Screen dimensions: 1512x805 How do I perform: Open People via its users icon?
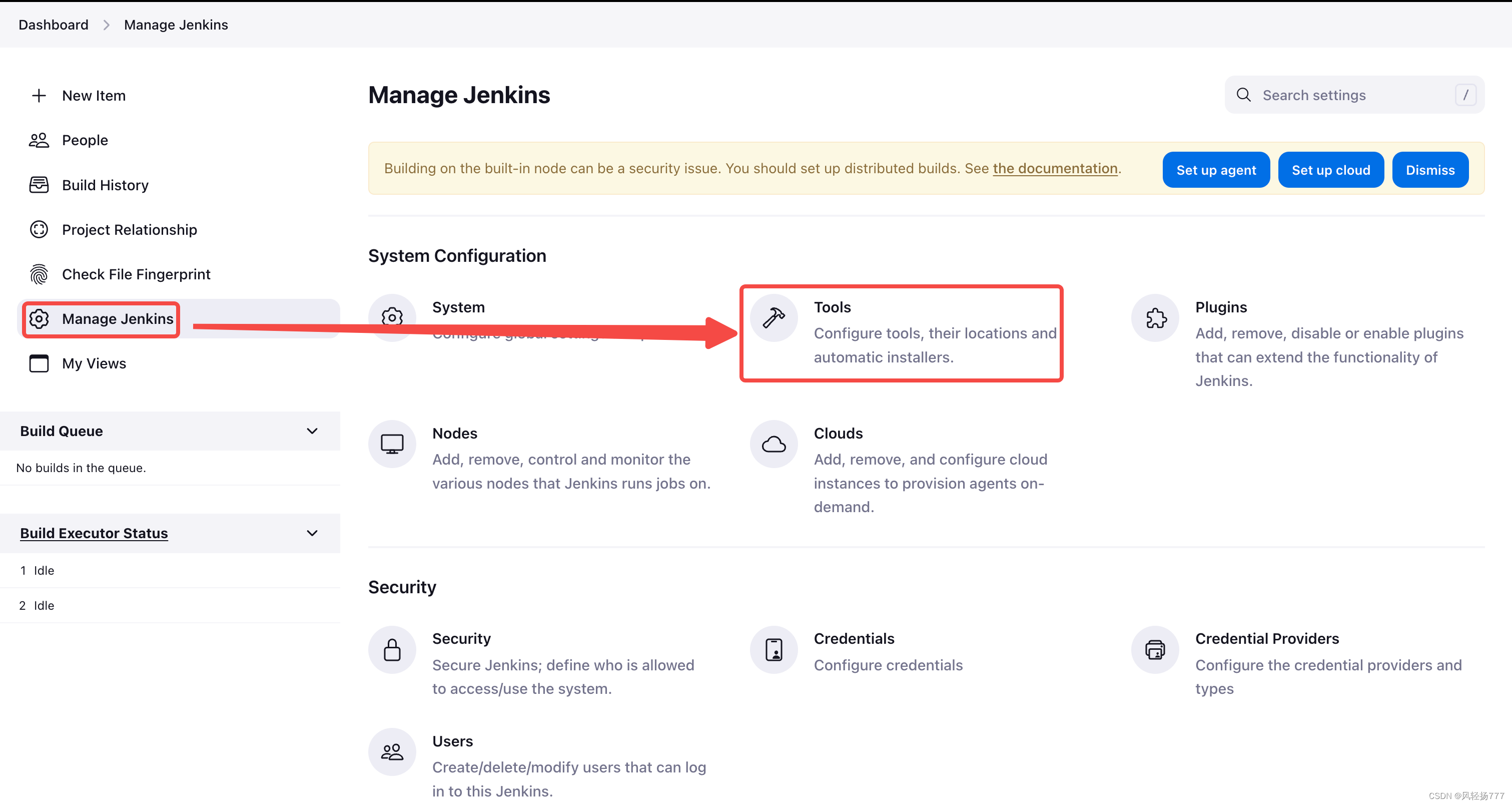[39, 140]
